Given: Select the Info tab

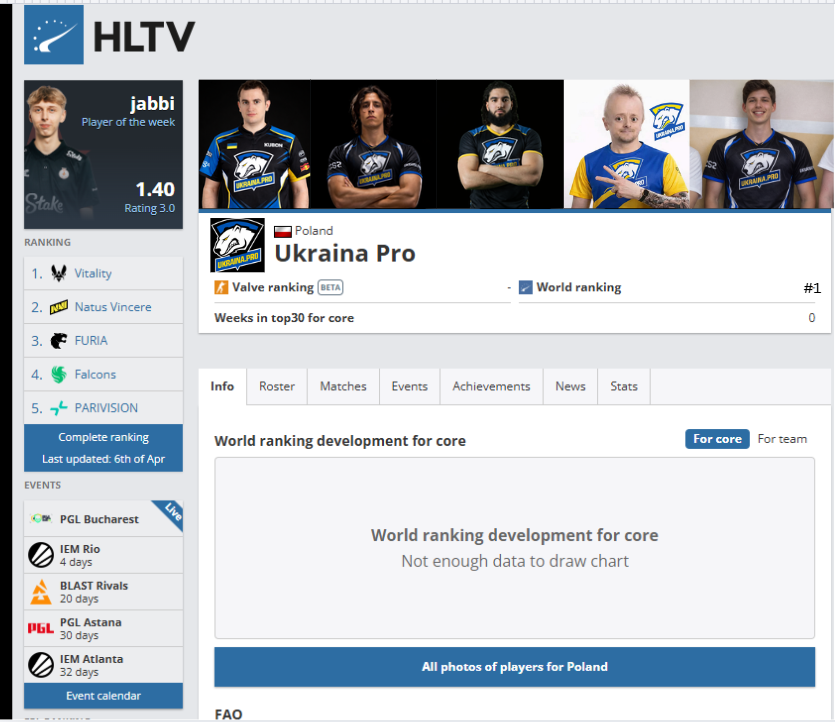Looking at the screenshot, I should click(x=222, y=387).
